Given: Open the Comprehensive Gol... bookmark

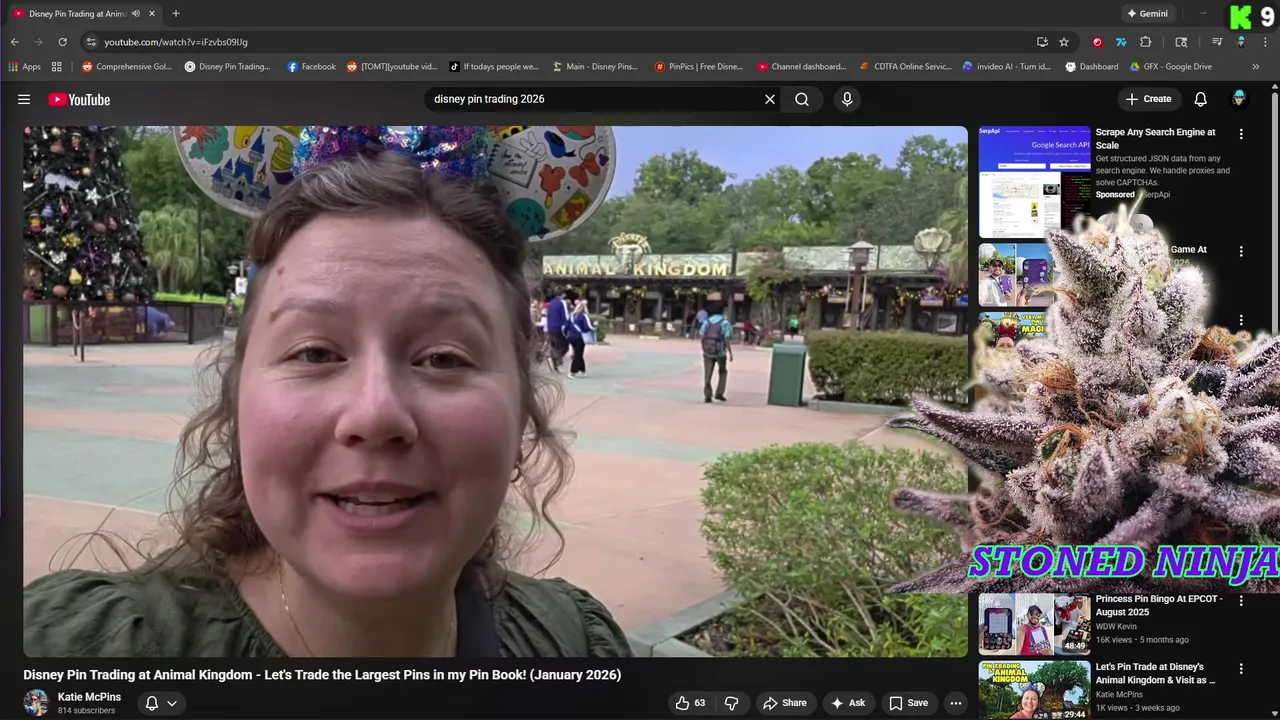Looking at the screenshot, I should [x=127, y=67].
